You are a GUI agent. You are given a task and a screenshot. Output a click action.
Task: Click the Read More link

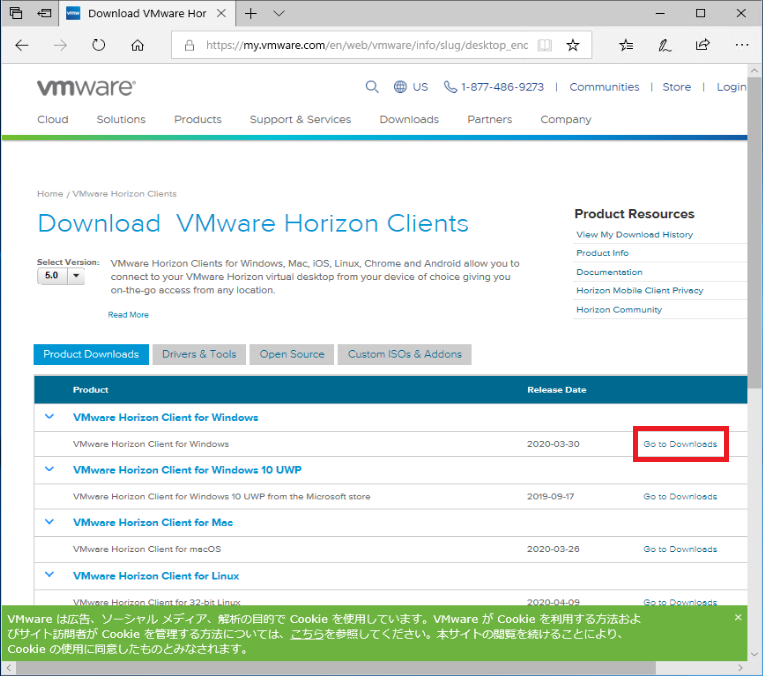coord(128,315)
